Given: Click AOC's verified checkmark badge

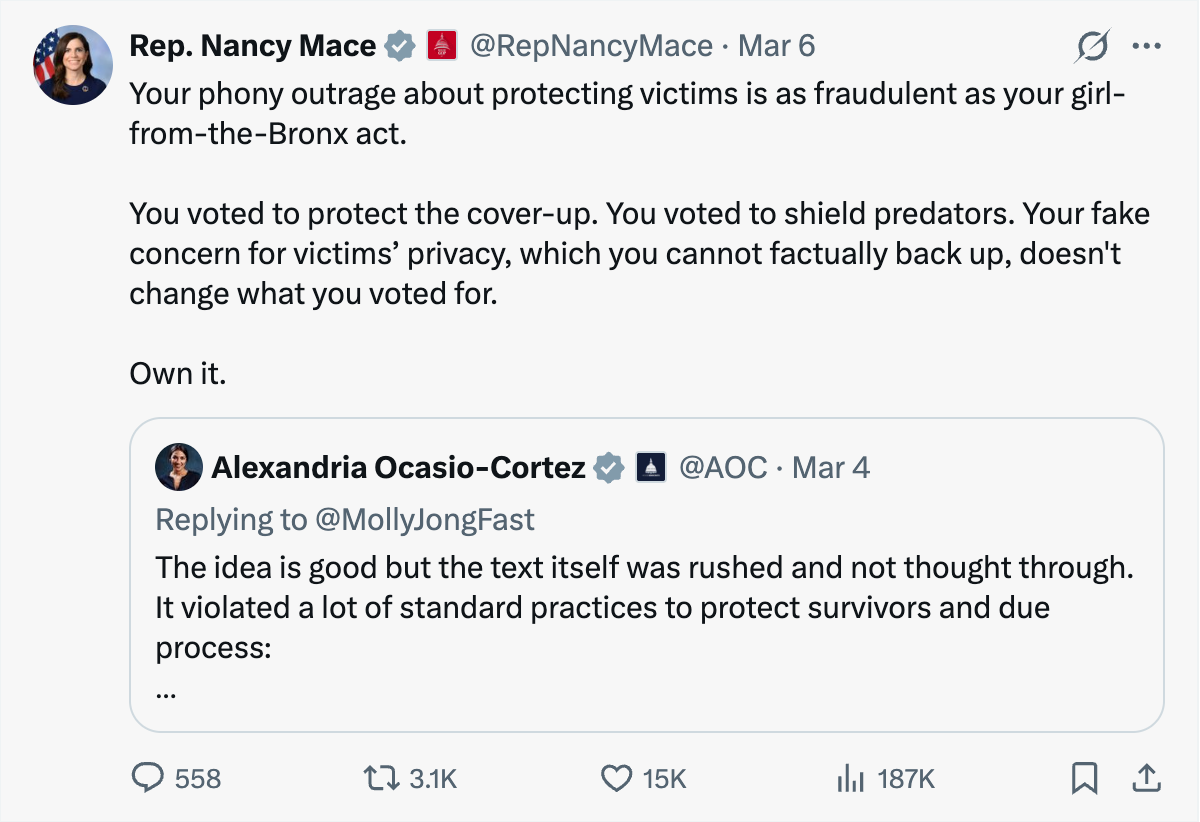Looking at the screenshot, I should point(610,467).
